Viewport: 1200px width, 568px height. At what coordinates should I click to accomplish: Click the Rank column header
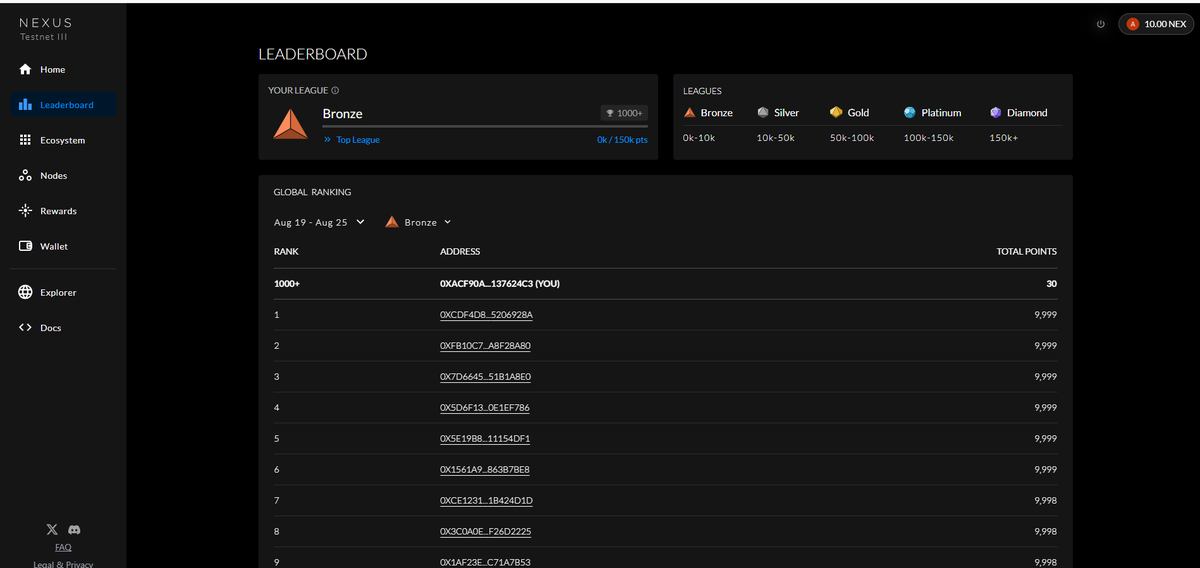coord(286,252)
